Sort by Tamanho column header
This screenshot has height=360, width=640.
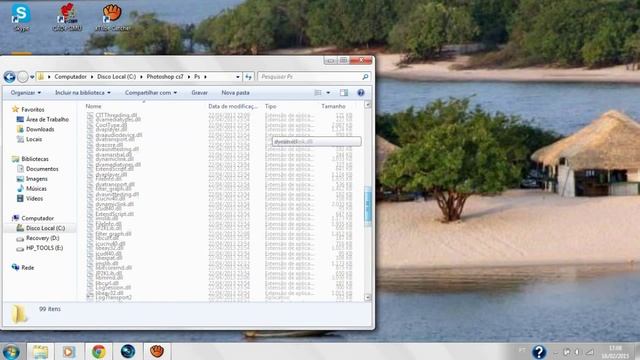pyautogui.click(x=333, y=106)
